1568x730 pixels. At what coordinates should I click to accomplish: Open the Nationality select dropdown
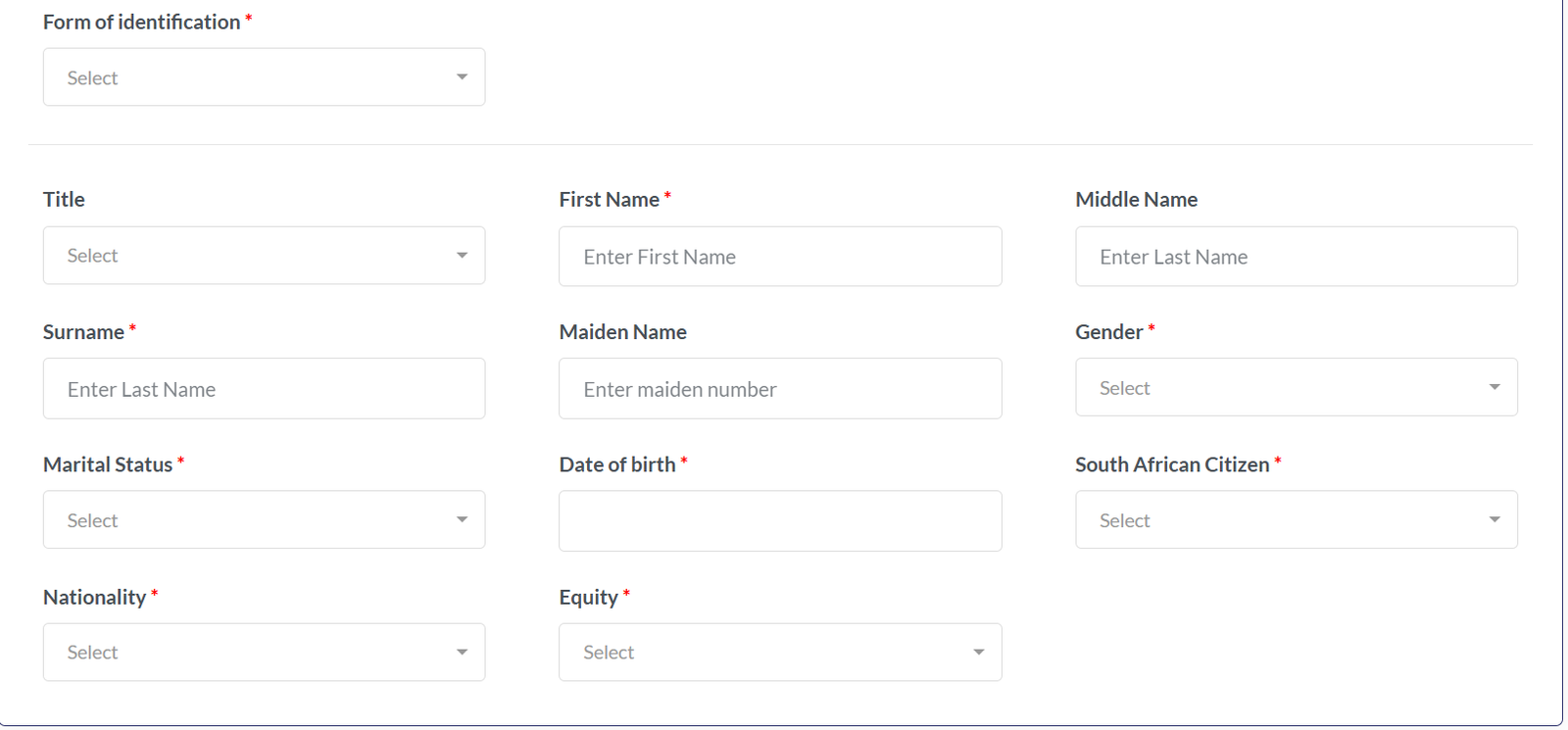264,653
